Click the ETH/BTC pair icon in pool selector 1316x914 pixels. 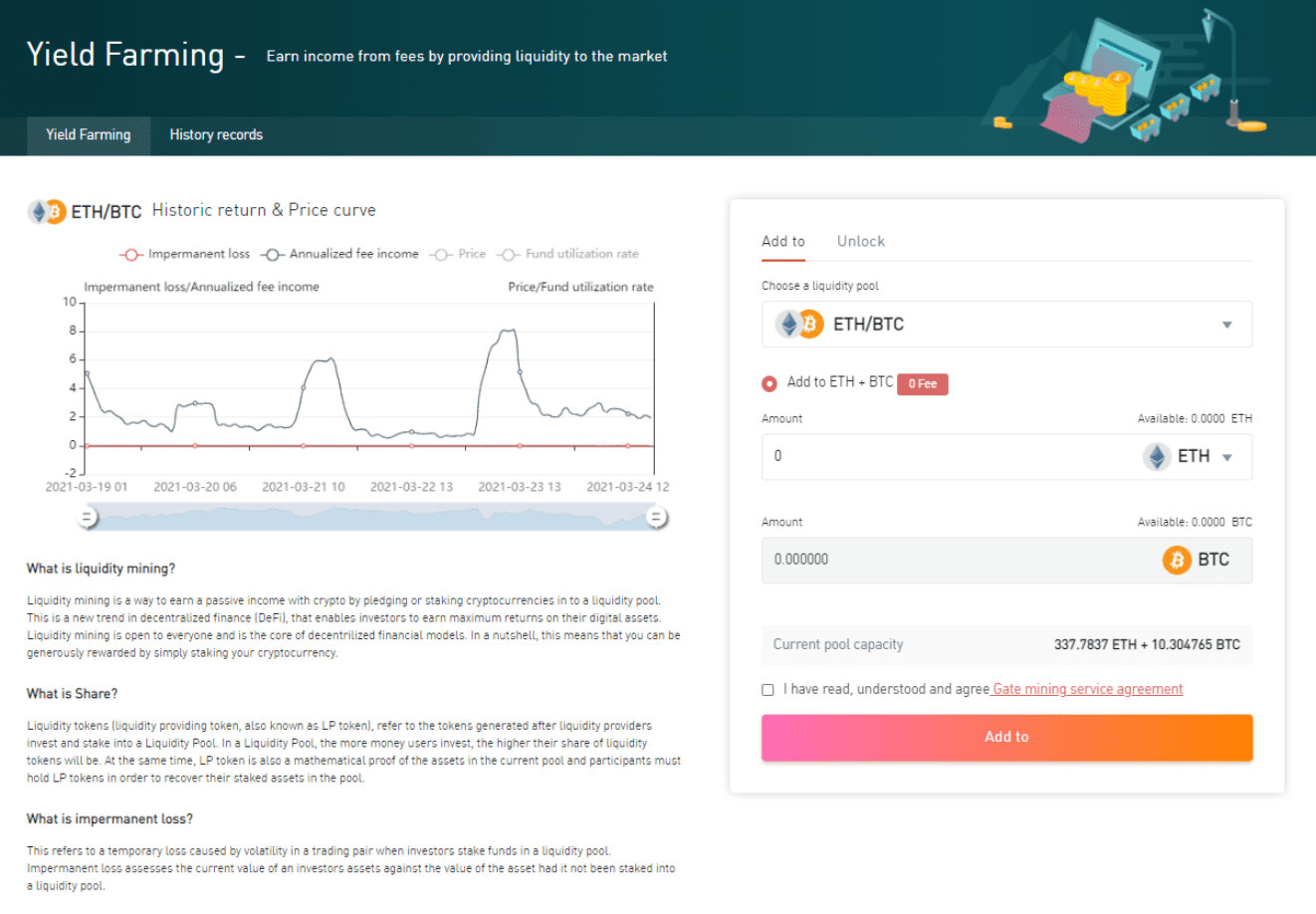[x=799, y=325]
